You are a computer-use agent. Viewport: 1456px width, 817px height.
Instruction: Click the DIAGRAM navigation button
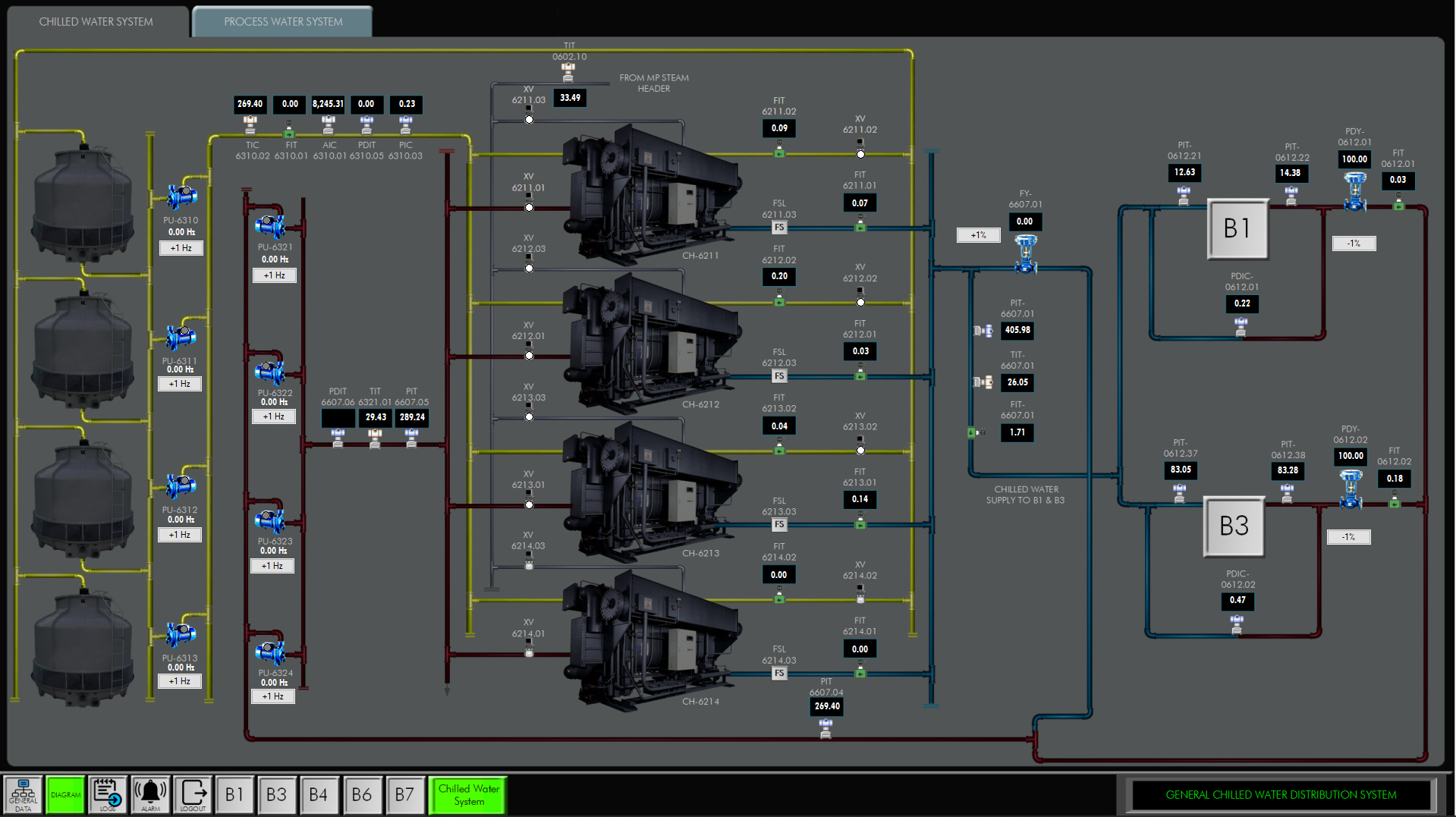tap(65, 794)
